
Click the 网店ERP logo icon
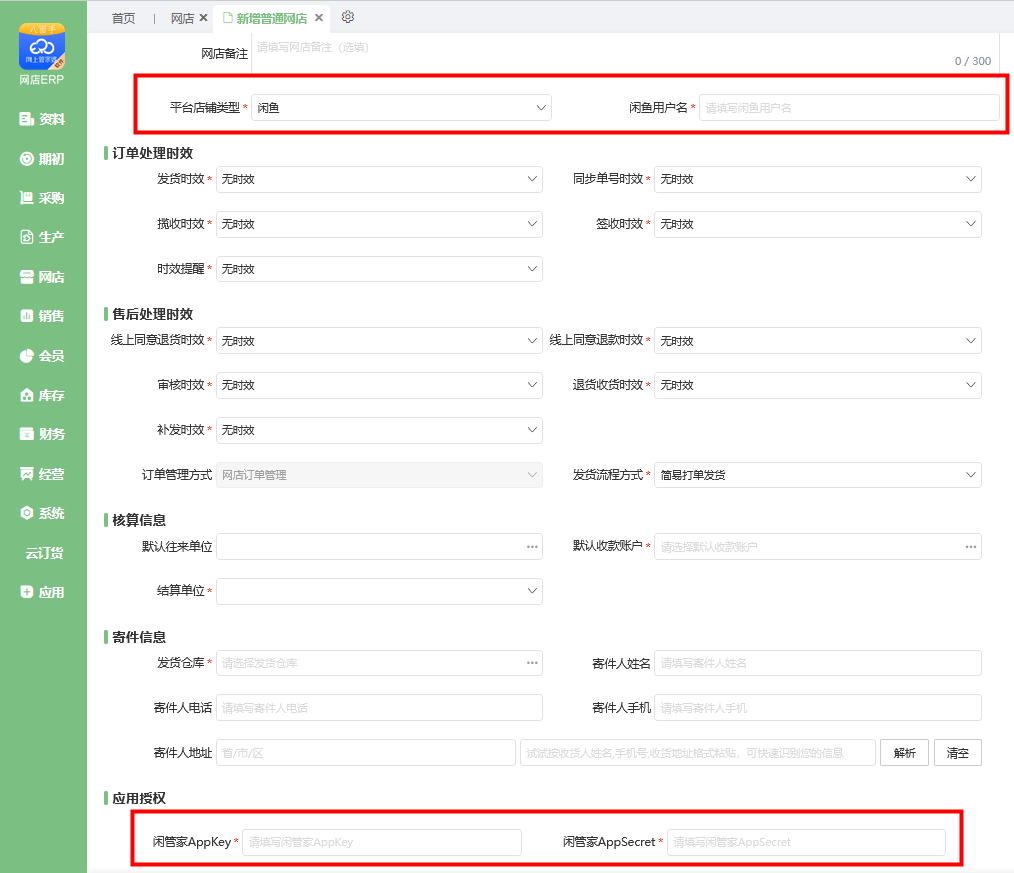click(42, 47)
